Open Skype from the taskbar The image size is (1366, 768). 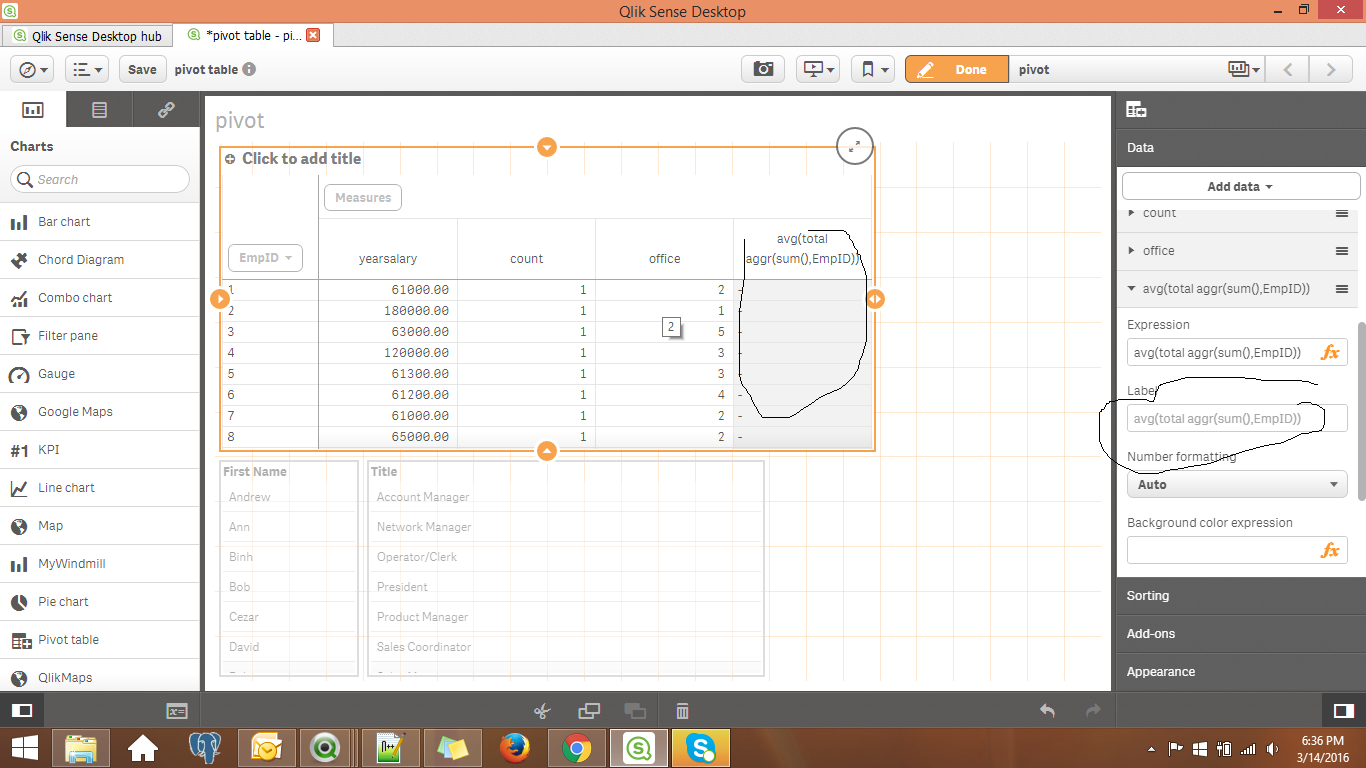click(701, 747)
